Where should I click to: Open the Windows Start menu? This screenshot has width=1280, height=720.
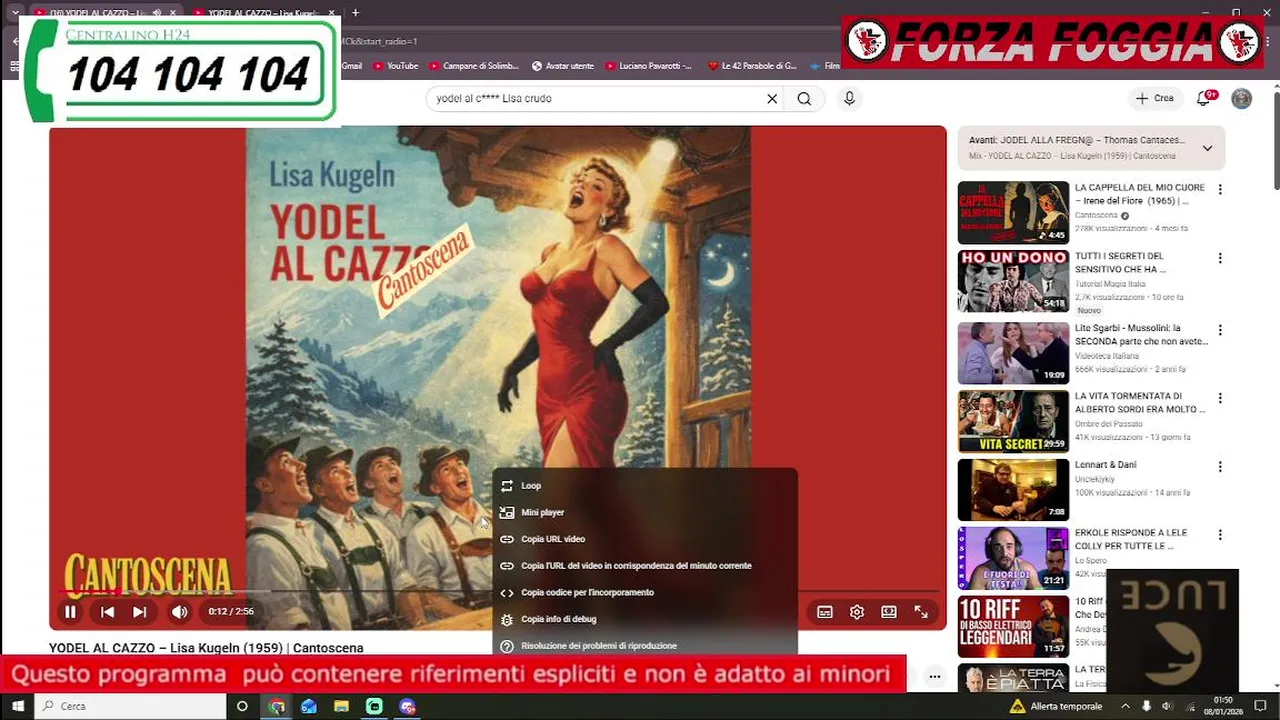tap(16, 706)
